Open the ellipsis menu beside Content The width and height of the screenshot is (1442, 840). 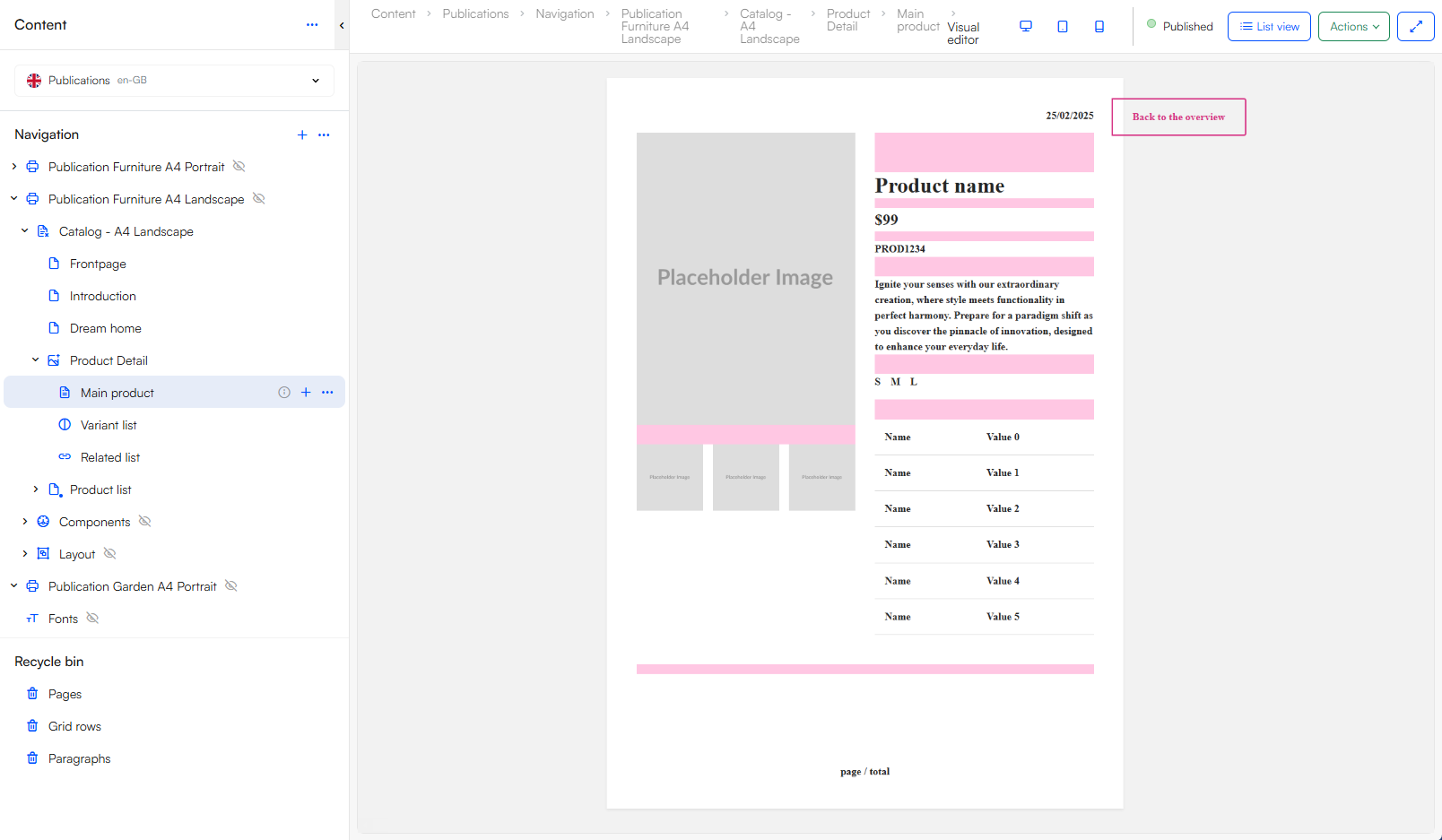(312, 25)
